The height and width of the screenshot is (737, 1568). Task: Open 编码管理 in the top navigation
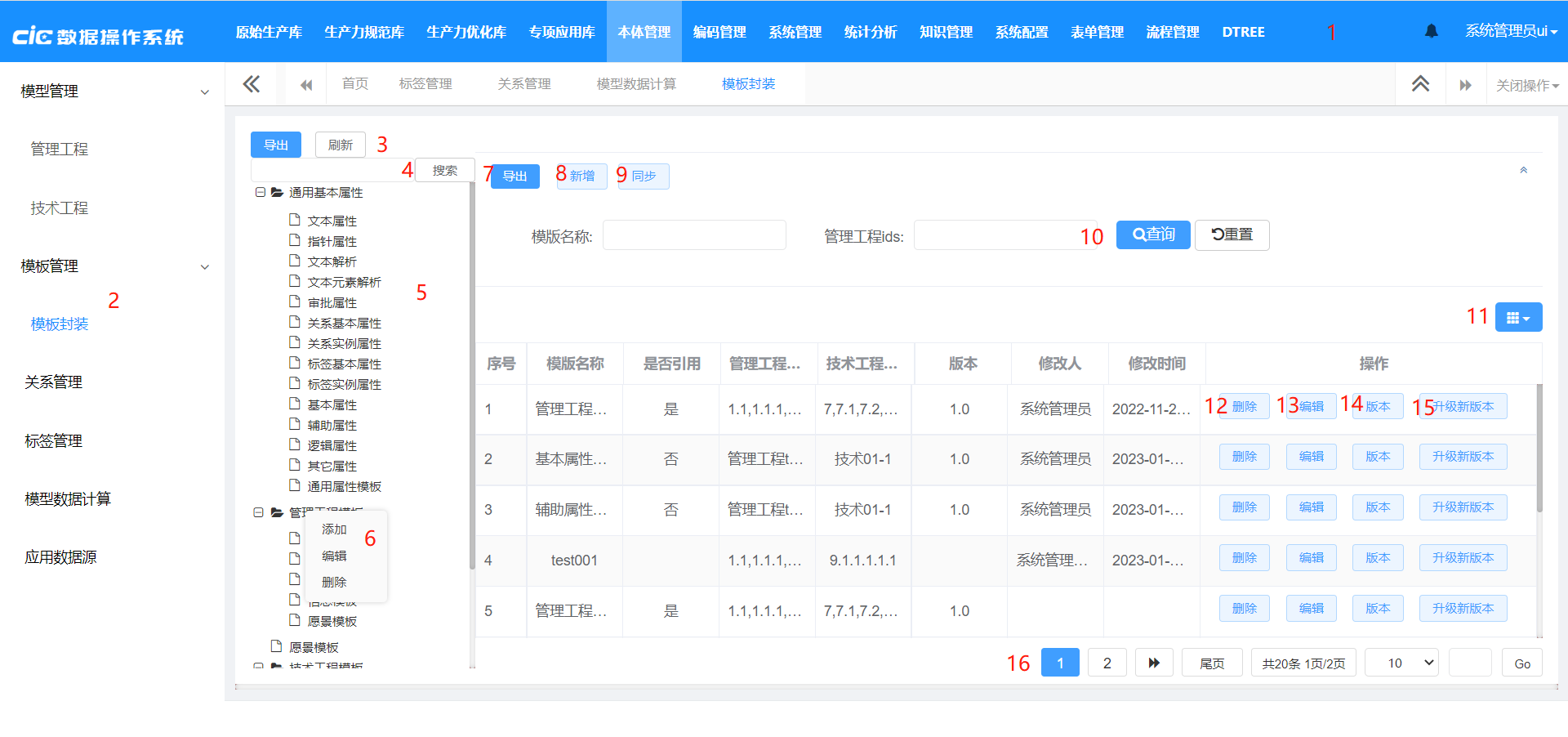coord(719,32)
